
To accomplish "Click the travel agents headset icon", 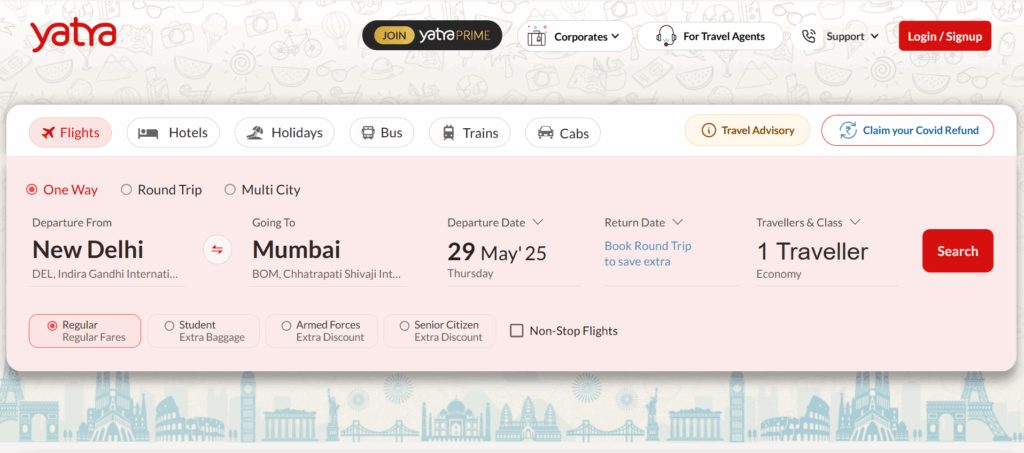I will [x=666, y=37].
